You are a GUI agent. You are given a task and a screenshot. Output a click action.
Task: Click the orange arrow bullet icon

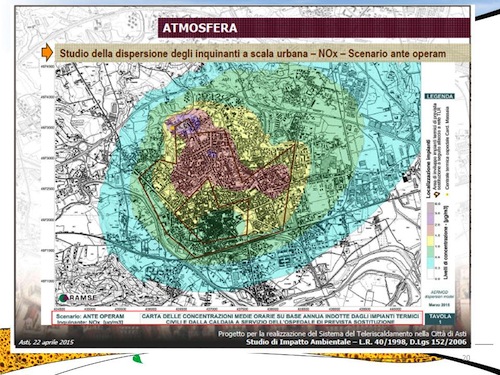coord(47,53)
